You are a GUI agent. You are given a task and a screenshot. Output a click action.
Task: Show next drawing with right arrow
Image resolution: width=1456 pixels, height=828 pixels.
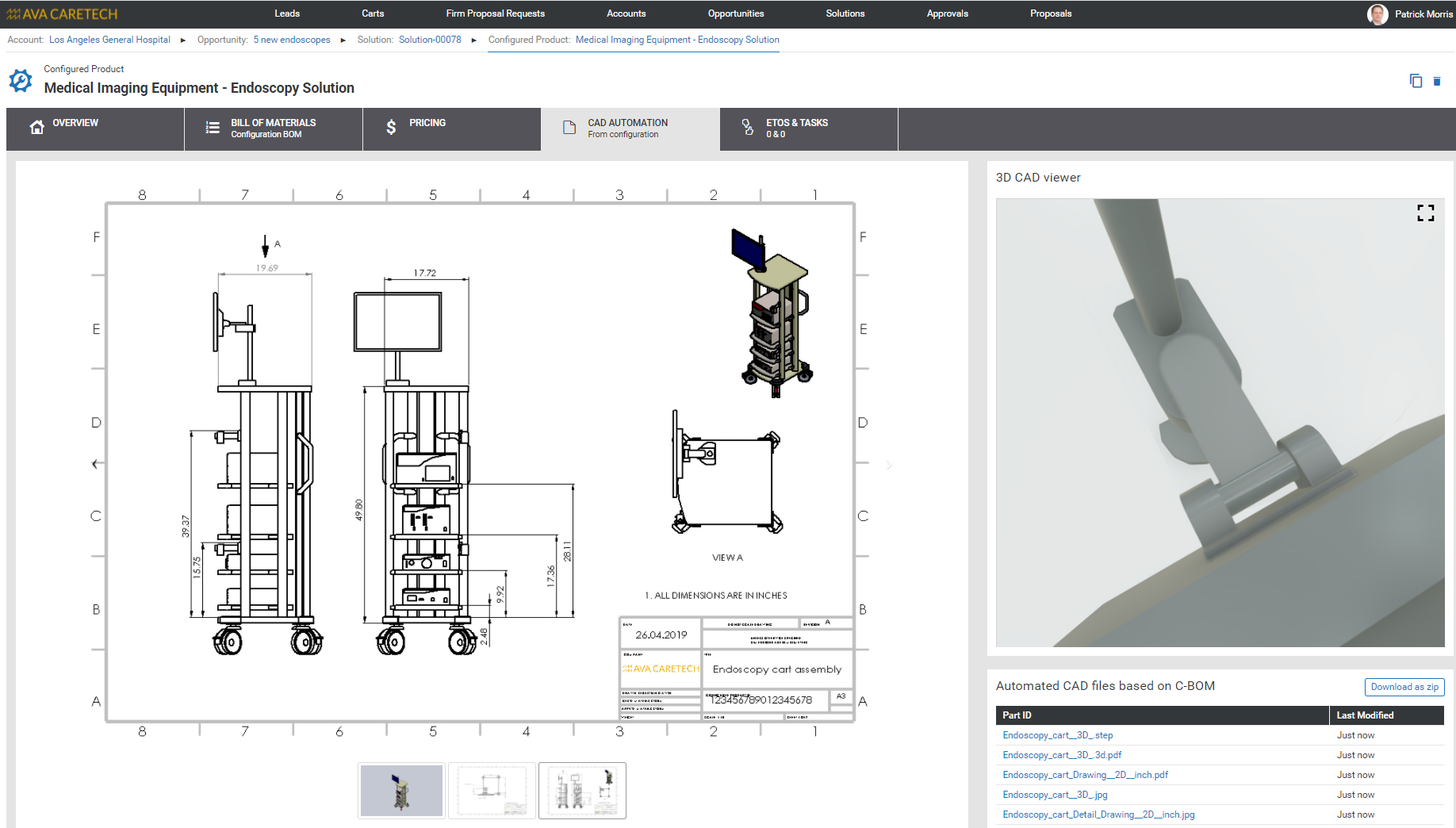point(888,465)
